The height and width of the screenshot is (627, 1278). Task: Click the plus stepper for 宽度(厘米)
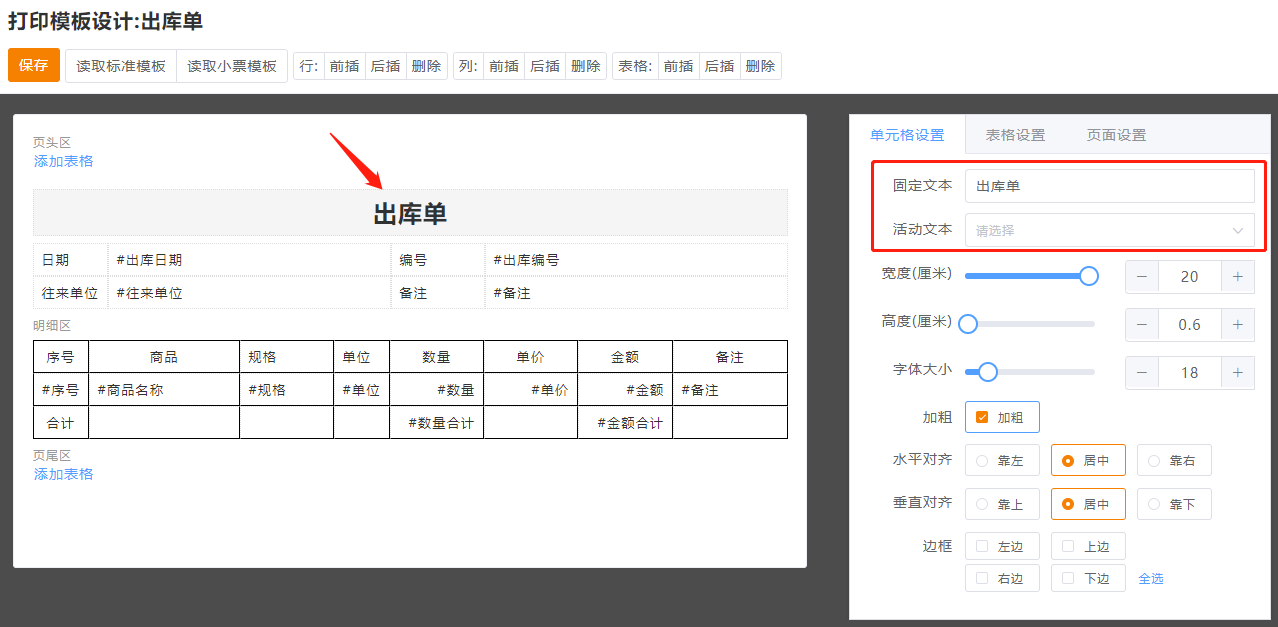point(1237,277)
